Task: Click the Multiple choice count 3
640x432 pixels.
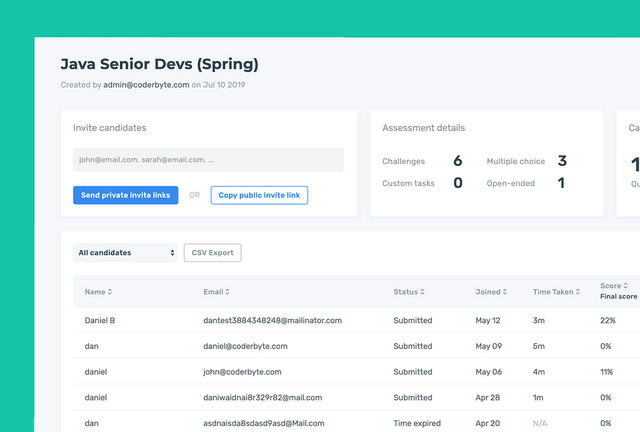Action: click(562, 161)
